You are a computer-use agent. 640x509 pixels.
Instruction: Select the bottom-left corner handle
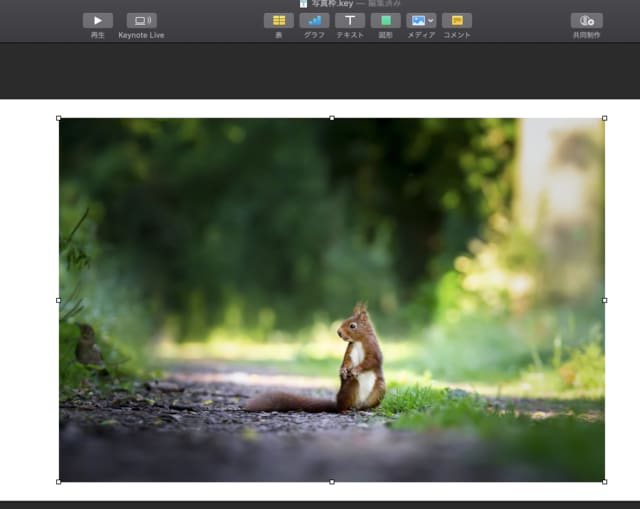point(59,482)
